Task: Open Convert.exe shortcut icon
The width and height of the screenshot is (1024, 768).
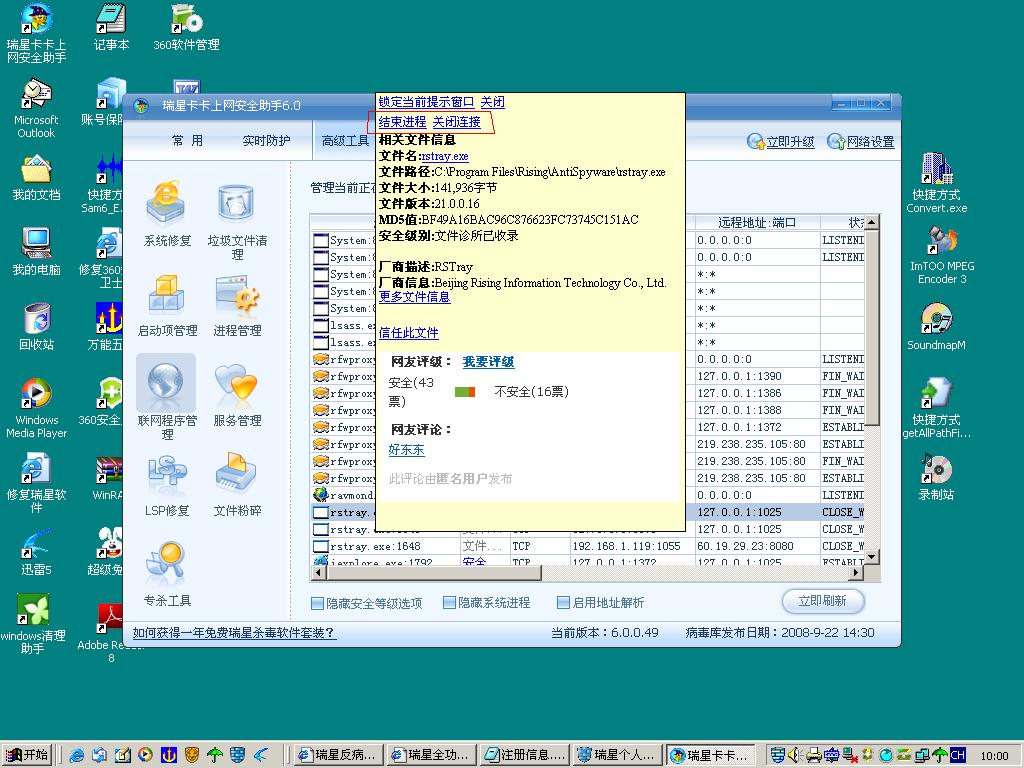Action: click(x=936, y=168)
